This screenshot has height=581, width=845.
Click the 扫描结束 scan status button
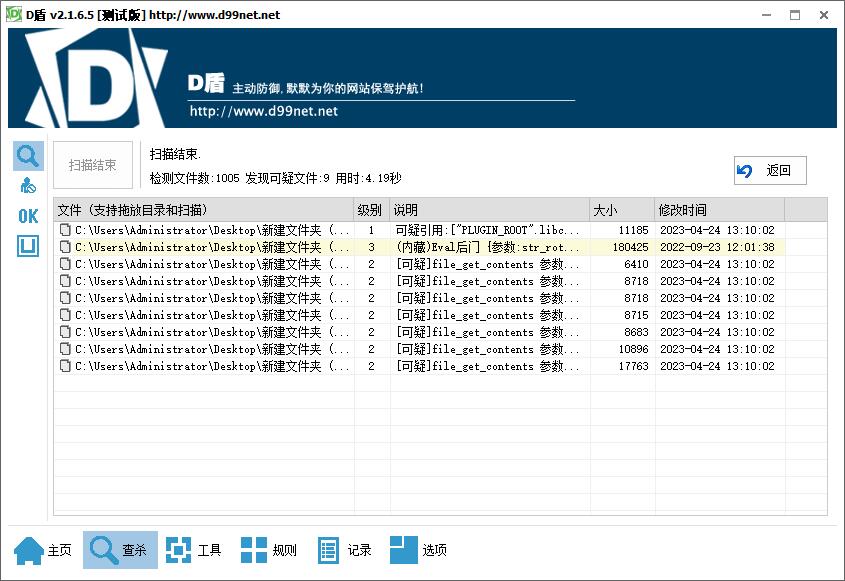[92, 165]
